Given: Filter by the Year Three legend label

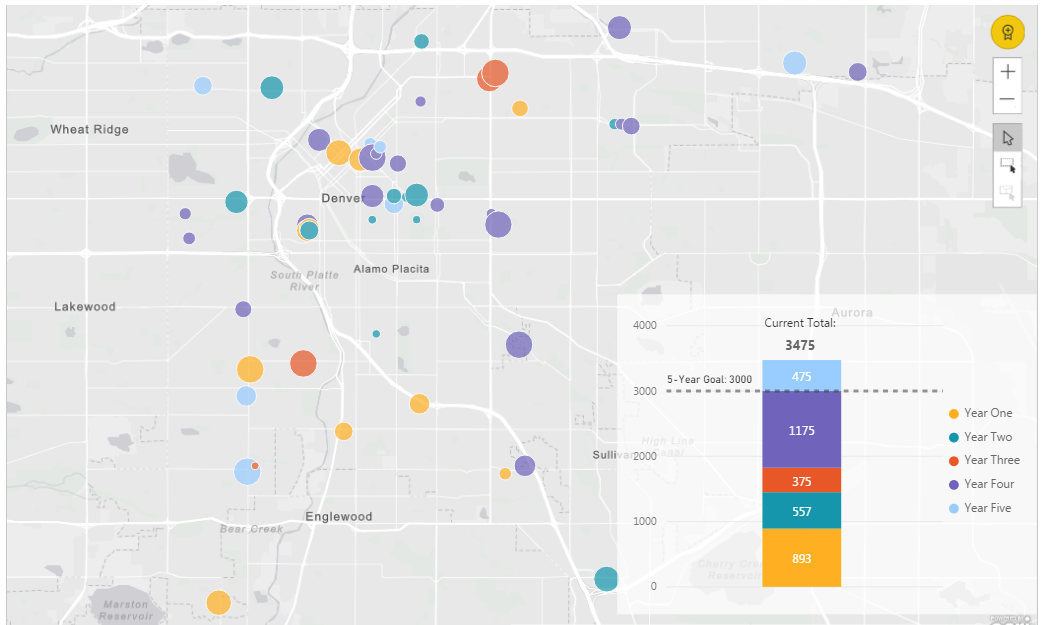Looking at the screenshot, I should click(x=992, y=460).
